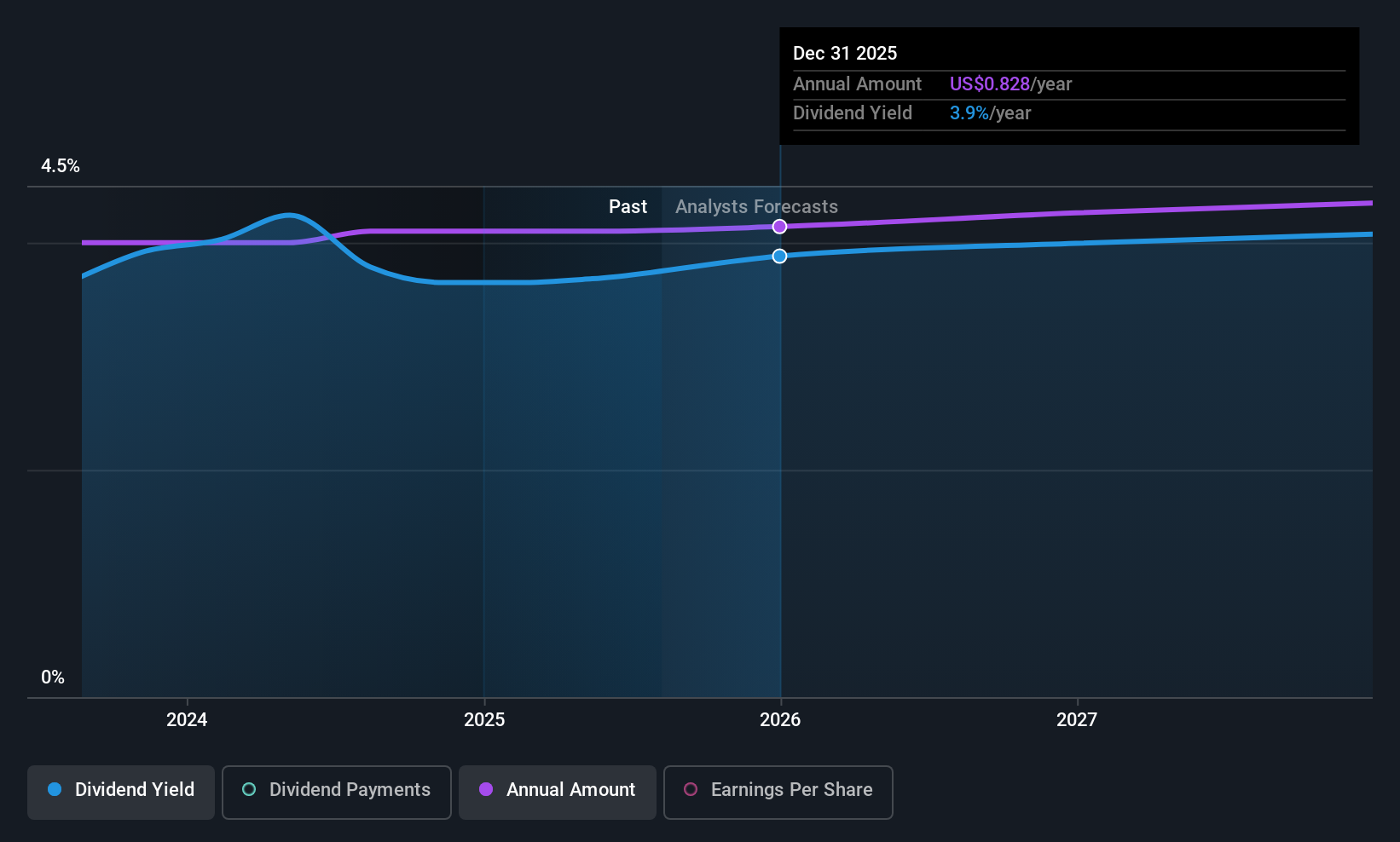Image resolution: width=1400 pixels, height=842 pixels.
Task: Toggle the Annual Amount legend series
Action: [x=558, y=793]
